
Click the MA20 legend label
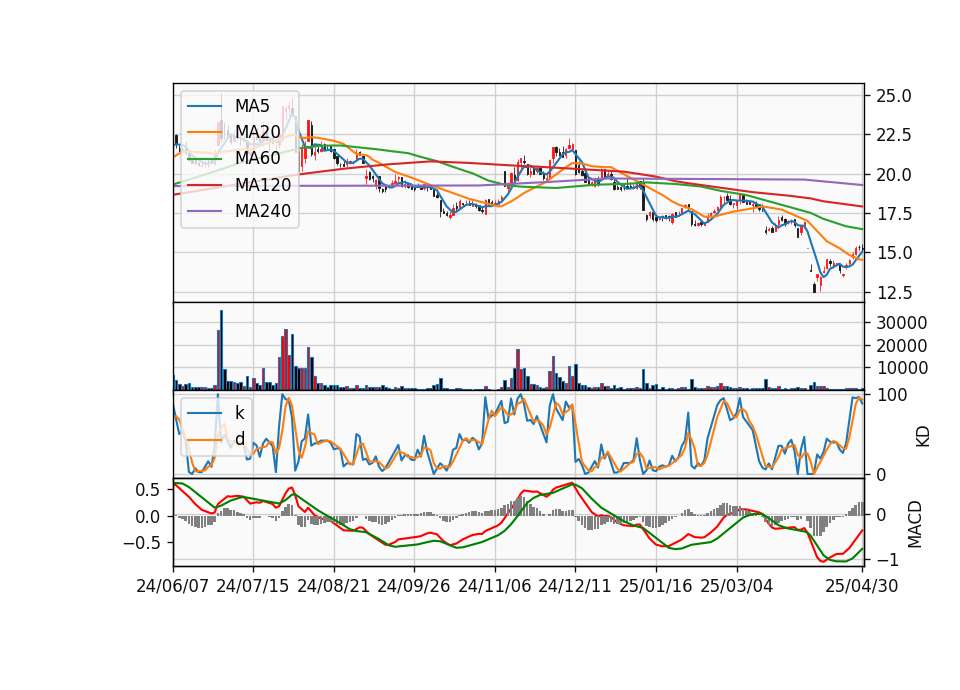click(x=257, y=132)
